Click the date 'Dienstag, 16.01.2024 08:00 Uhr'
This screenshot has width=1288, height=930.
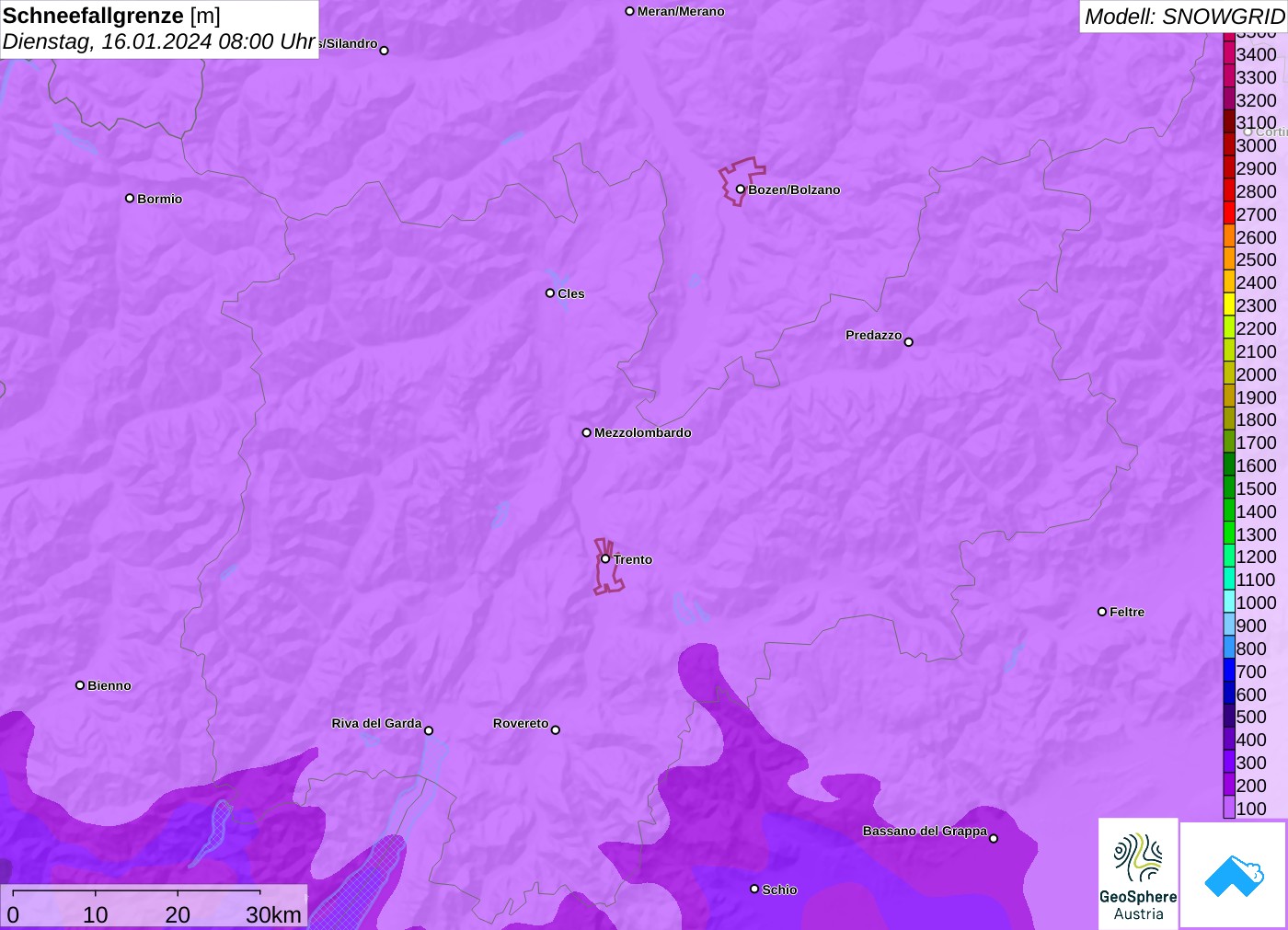[159, 41]
